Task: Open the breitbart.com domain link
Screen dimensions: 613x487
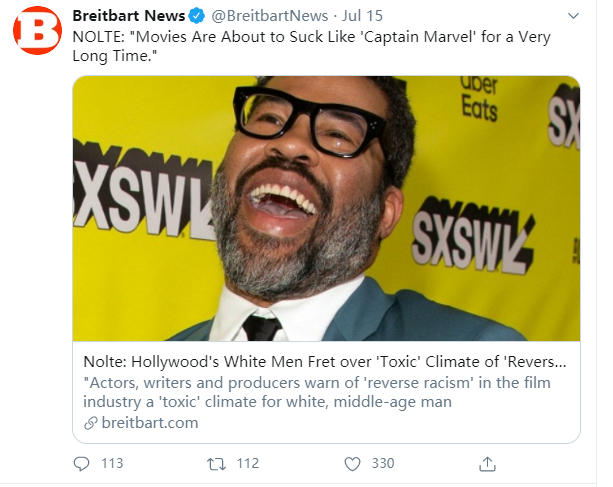Action: tap(148, 423)
